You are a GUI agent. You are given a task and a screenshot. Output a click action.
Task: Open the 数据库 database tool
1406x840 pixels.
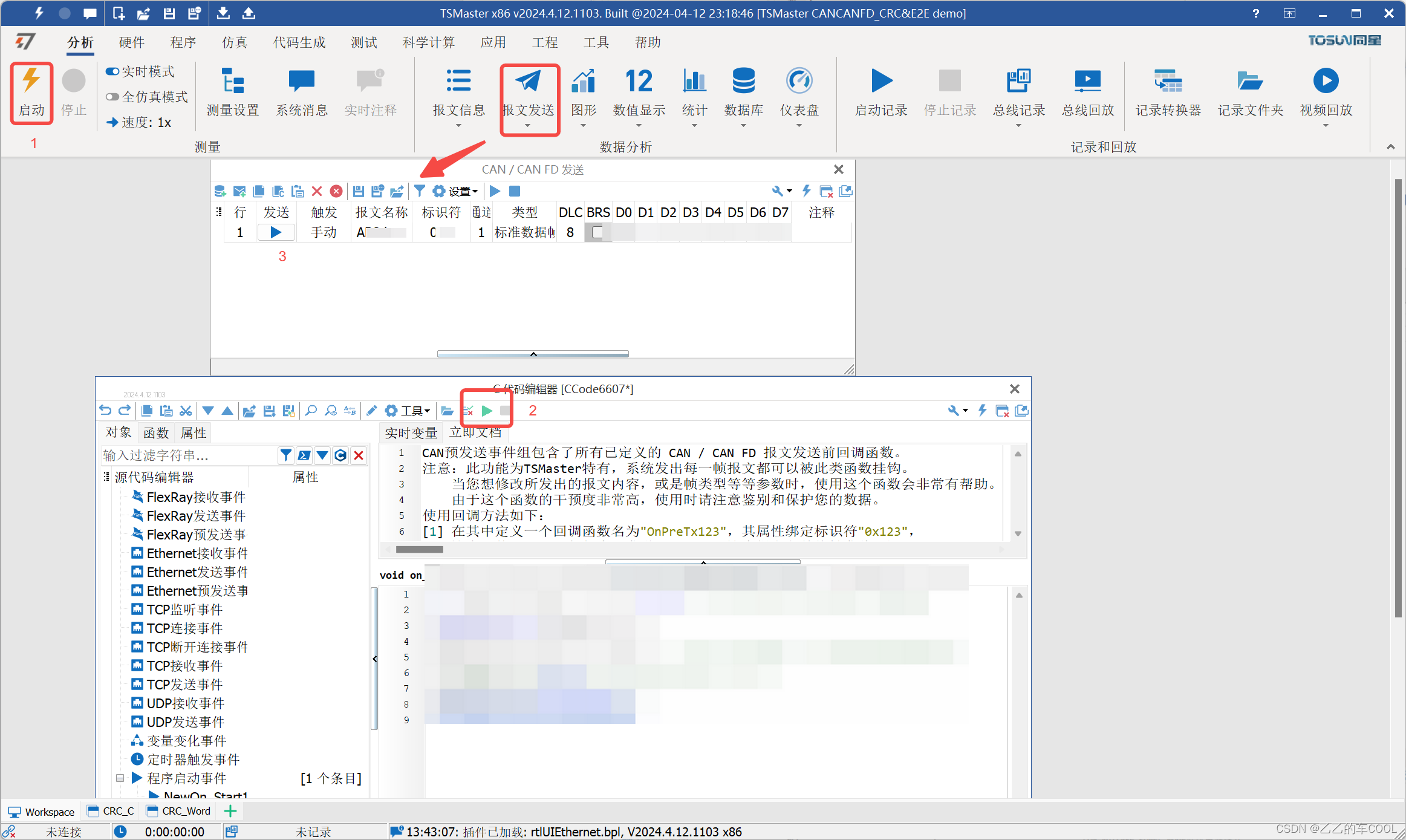pyautogui.click(x=744, y=93)
